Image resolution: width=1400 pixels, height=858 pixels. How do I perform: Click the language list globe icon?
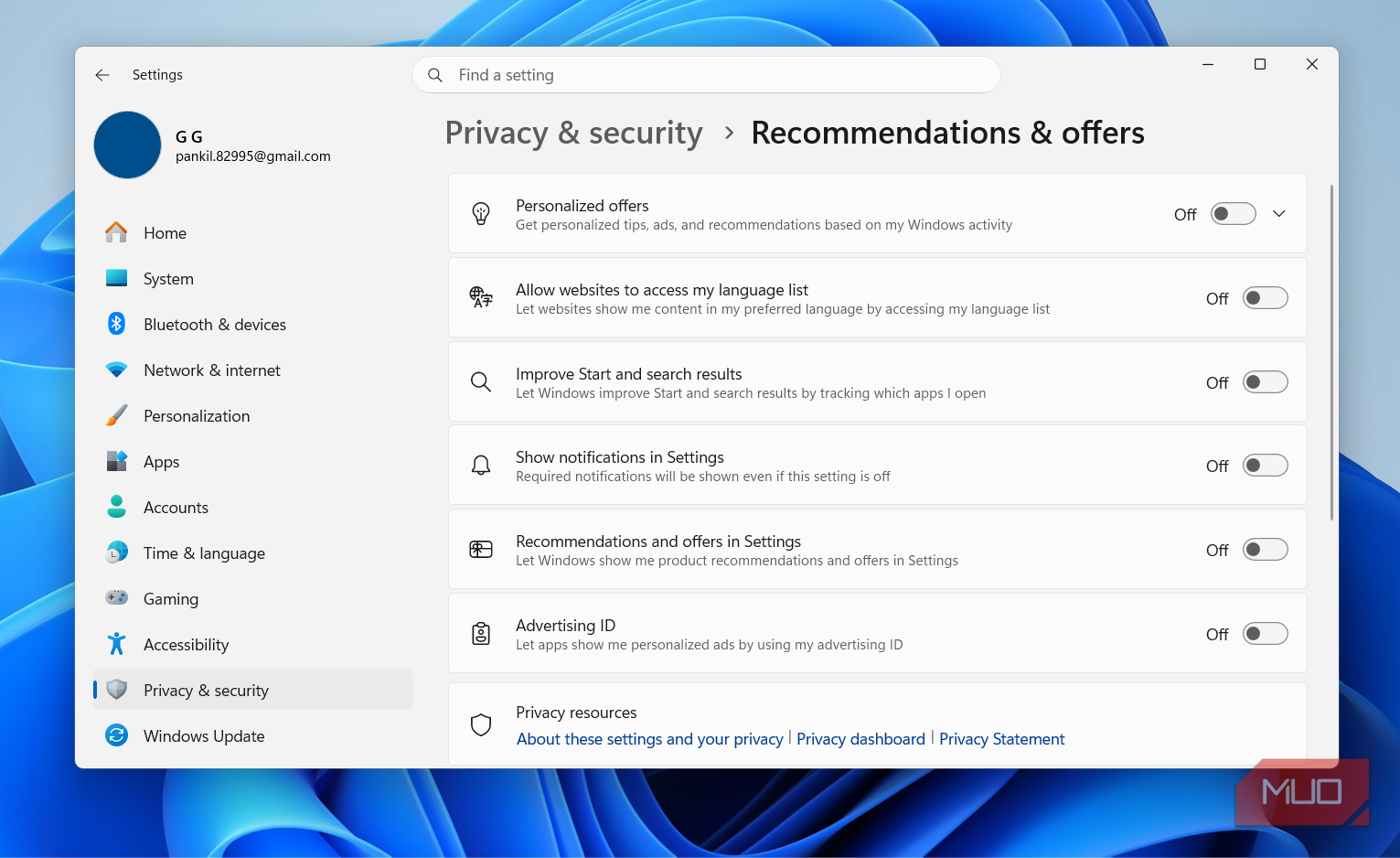[x=481, y=297]
